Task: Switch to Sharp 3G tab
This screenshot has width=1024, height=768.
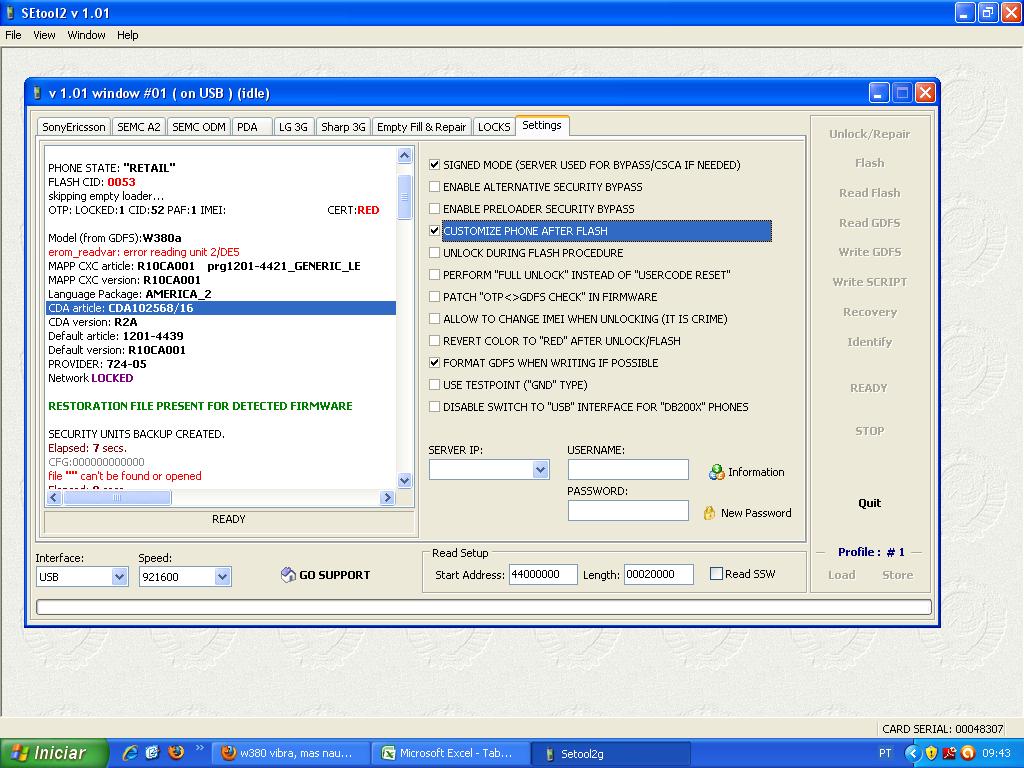Action: (343, 127)
